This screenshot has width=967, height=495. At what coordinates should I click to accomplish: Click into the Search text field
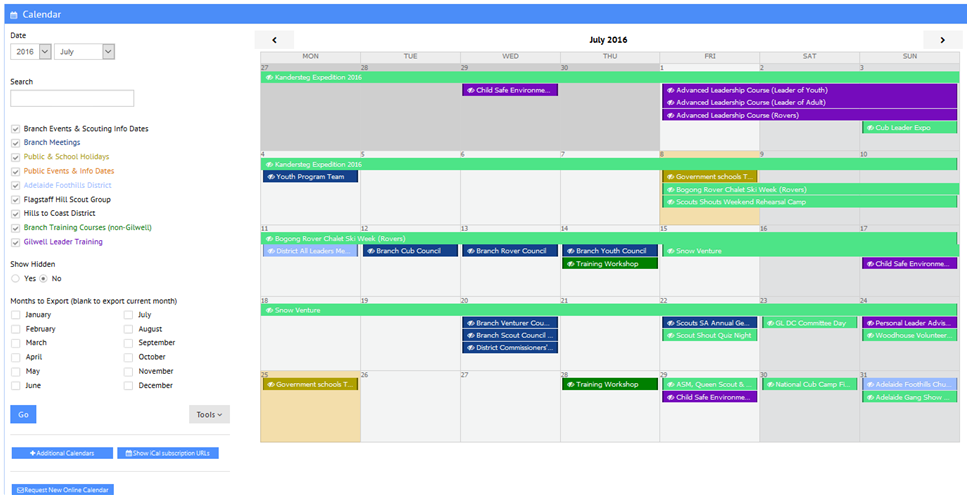click(x=72, y=98)
